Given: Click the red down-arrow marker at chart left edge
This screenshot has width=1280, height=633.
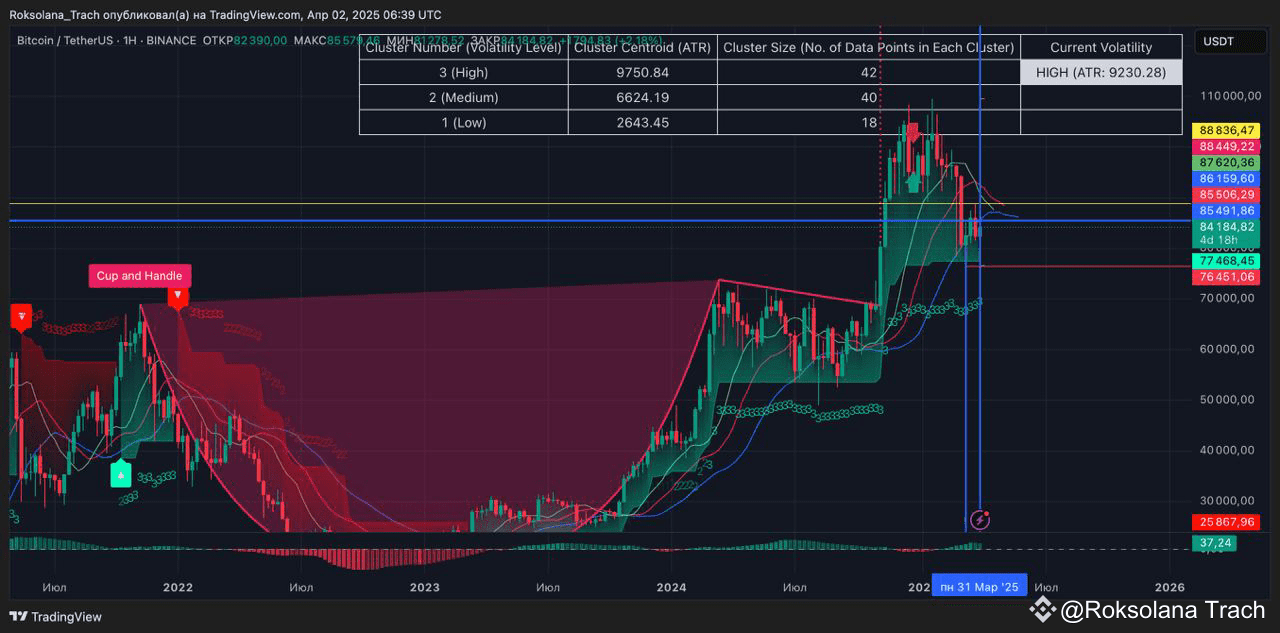Looking at the screenshot, I should click(21, 317).
